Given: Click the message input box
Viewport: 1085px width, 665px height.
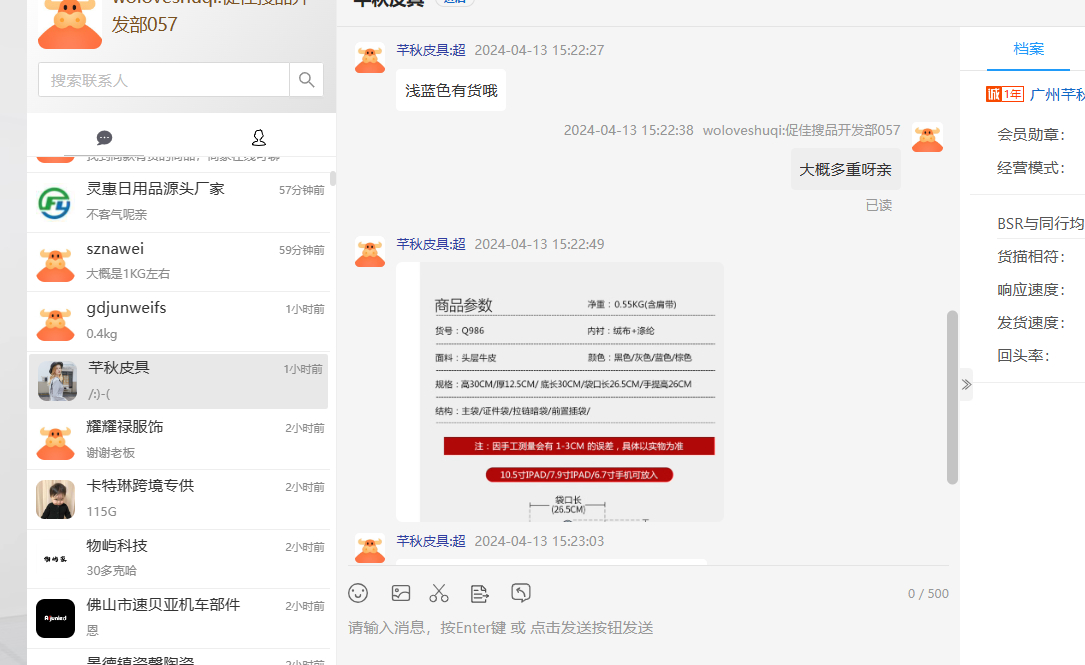Looking at the screenshot, I should (x=640, y=628).
